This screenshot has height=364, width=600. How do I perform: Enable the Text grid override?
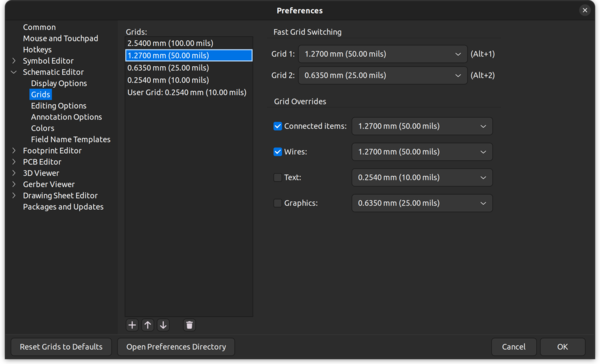[278, 178]
